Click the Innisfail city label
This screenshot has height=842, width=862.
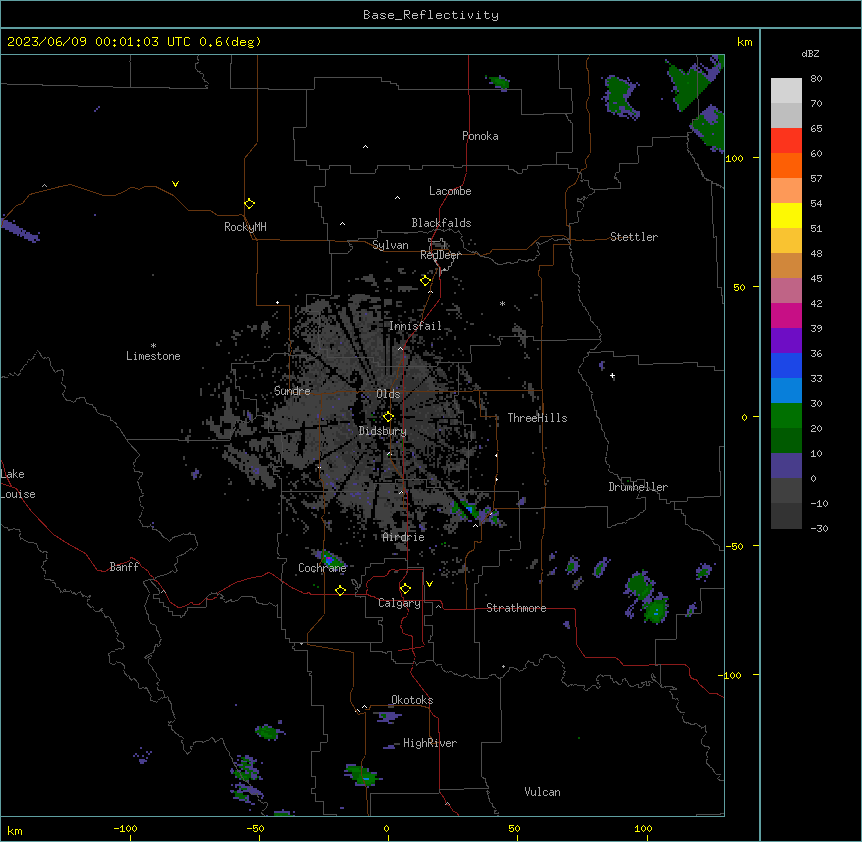click(x=415, y=326)
